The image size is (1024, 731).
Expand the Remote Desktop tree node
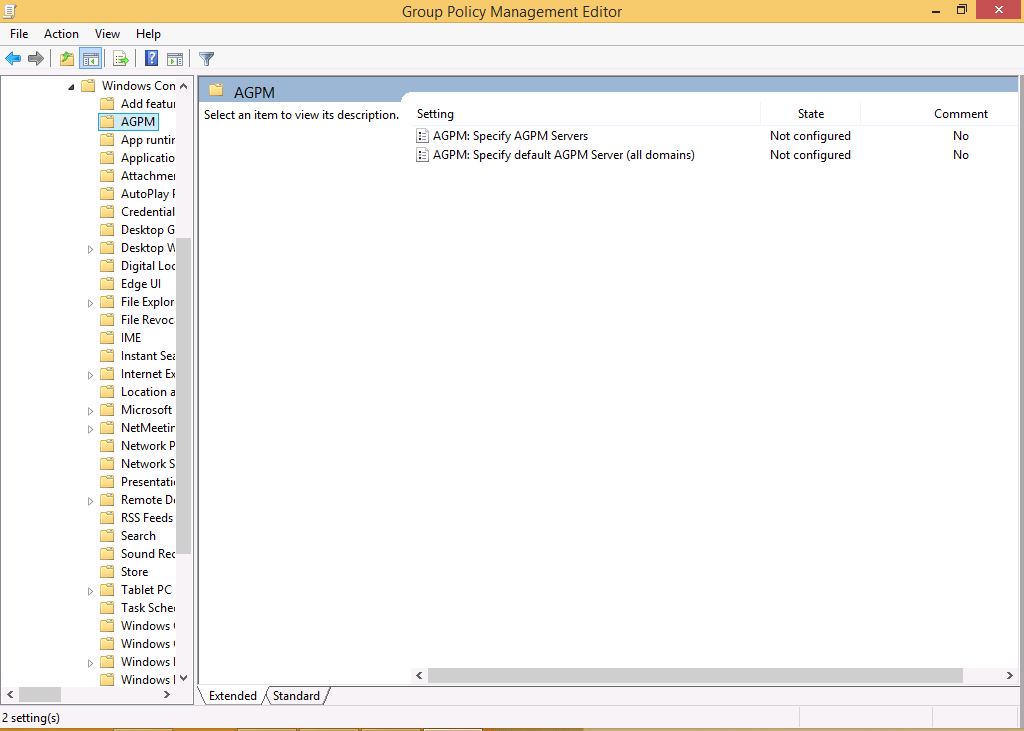tap(90, 500)
